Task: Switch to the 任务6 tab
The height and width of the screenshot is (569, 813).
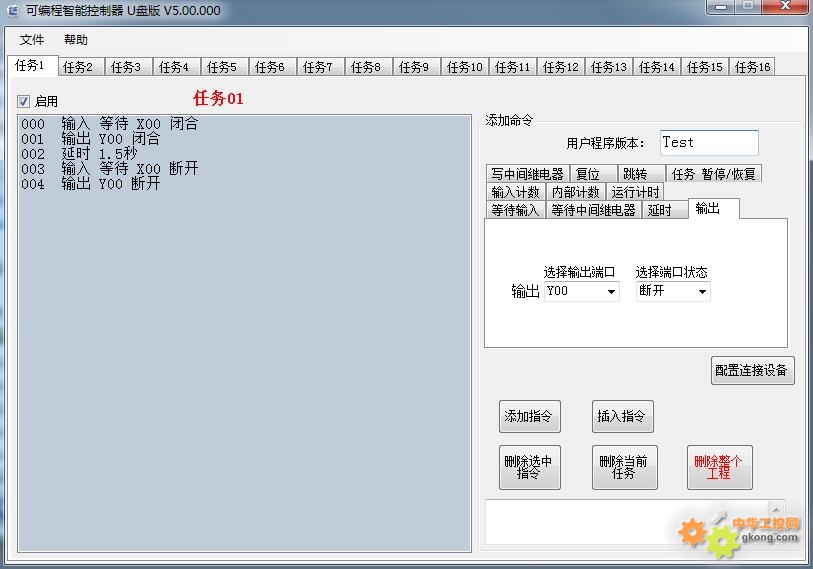Action: pyautogui.click(x=273, y=67)
